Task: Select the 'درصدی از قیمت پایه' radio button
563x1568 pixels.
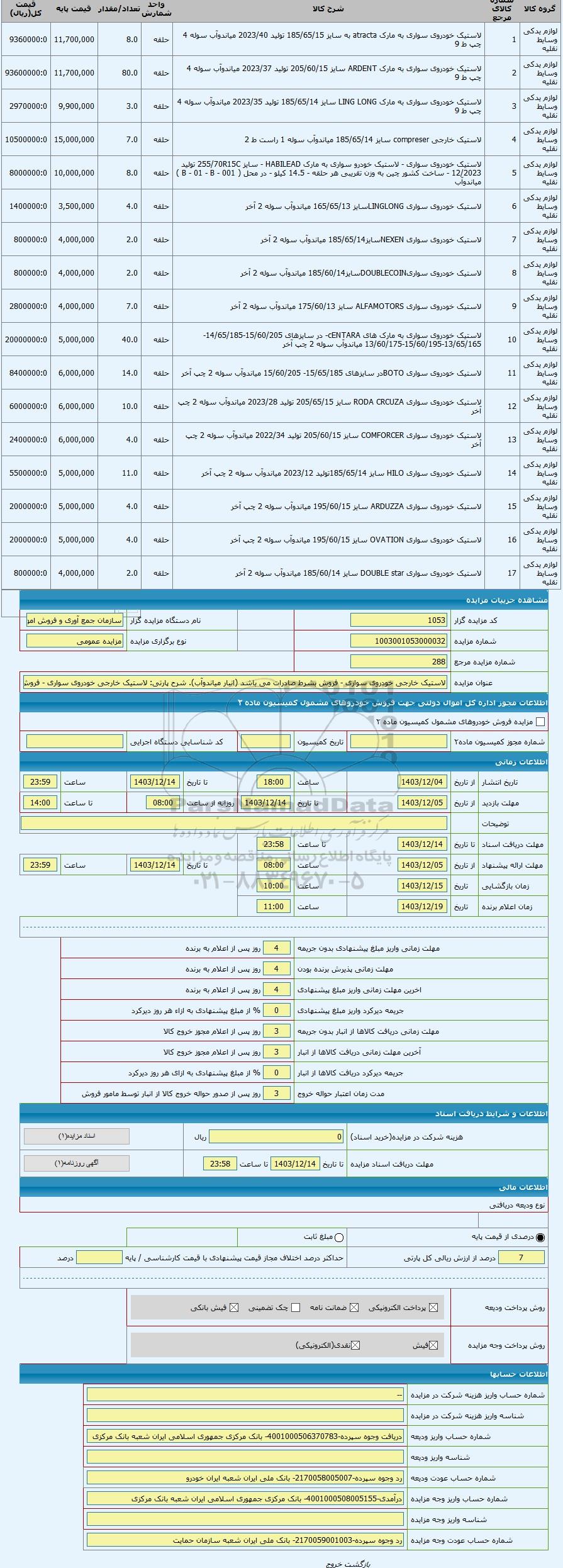Action: click(x=540, y=1236)
